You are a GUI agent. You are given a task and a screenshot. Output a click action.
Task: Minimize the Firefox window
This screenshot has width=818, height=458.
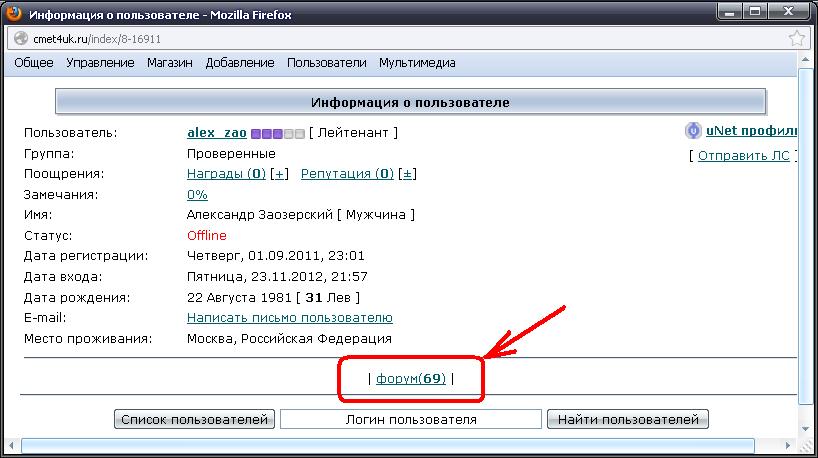[x=730, y=11]
